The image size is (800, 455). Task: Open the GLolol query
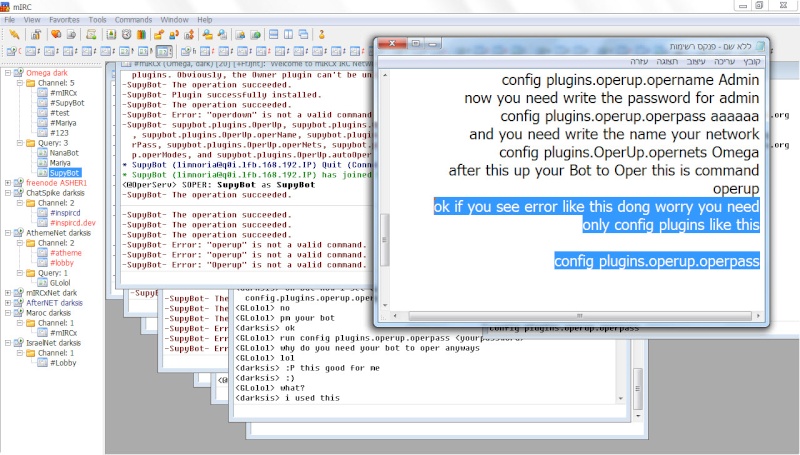pyautogui.click(x=60, y=283)
